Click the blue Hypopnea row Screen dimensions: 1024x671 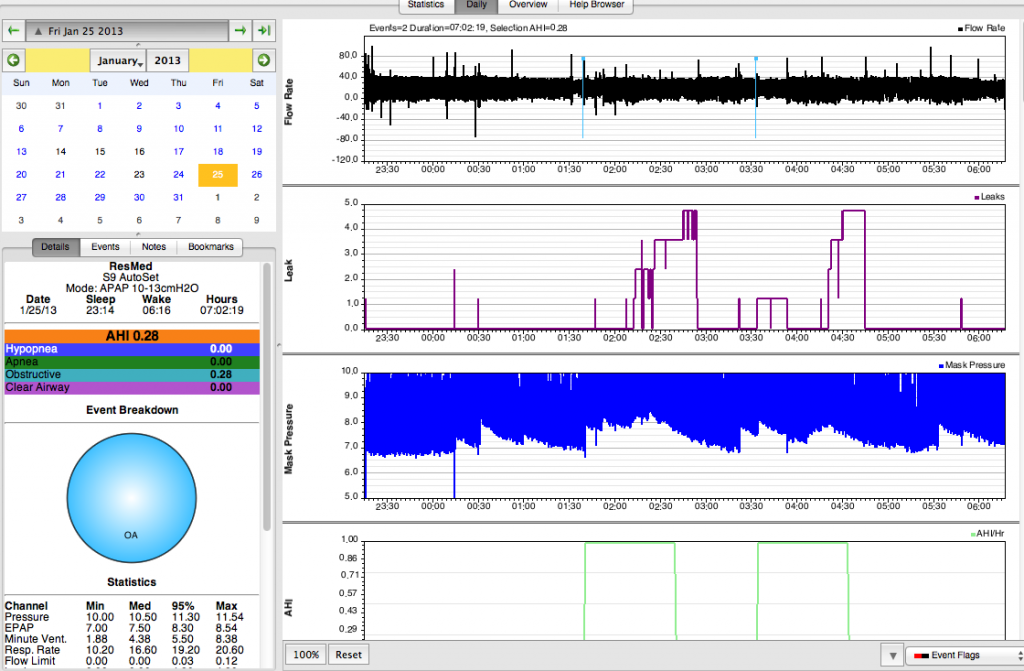pyautogui.click(x=132, y=349)
